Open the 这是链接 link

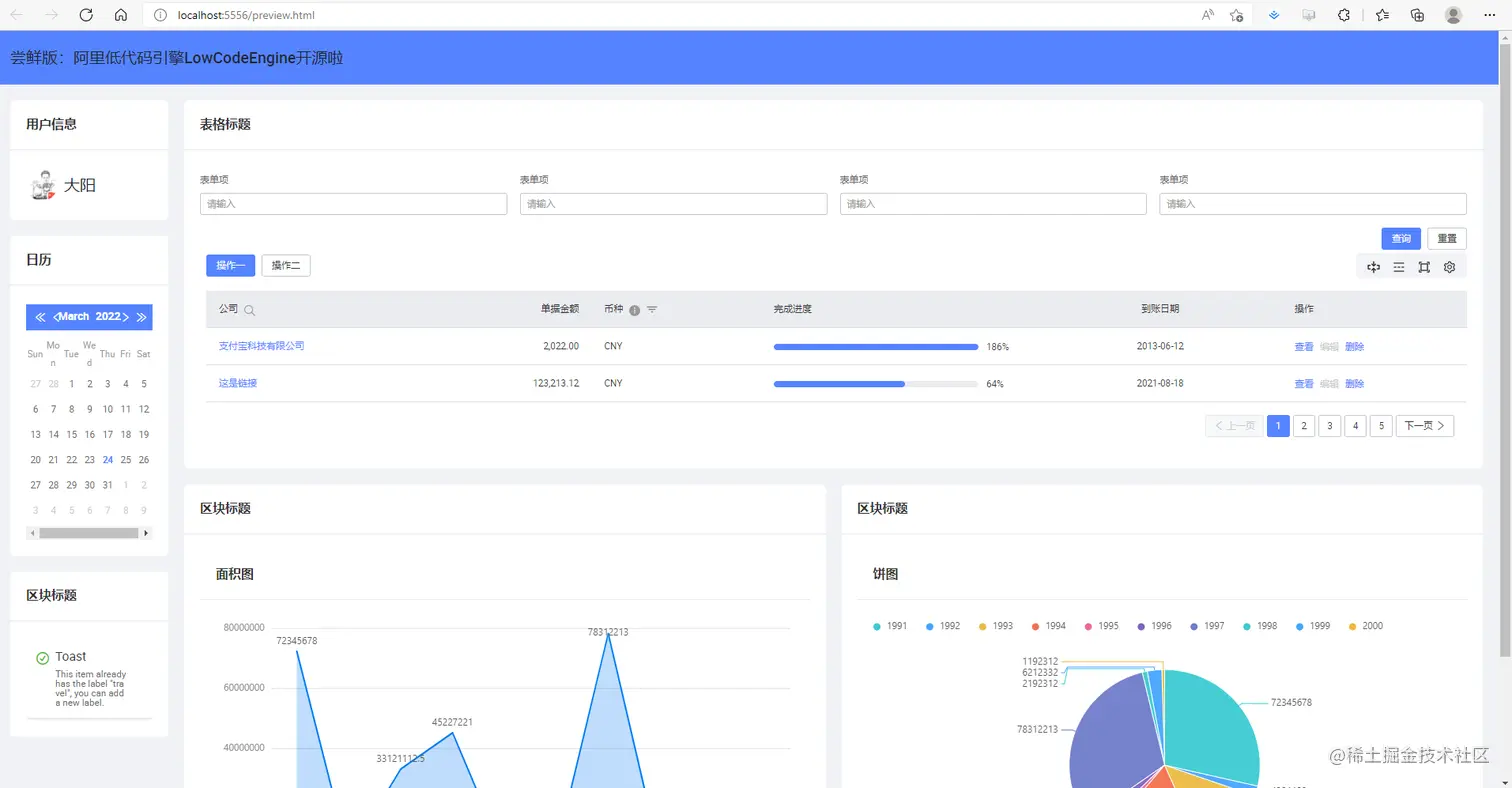tap(238, 384)
